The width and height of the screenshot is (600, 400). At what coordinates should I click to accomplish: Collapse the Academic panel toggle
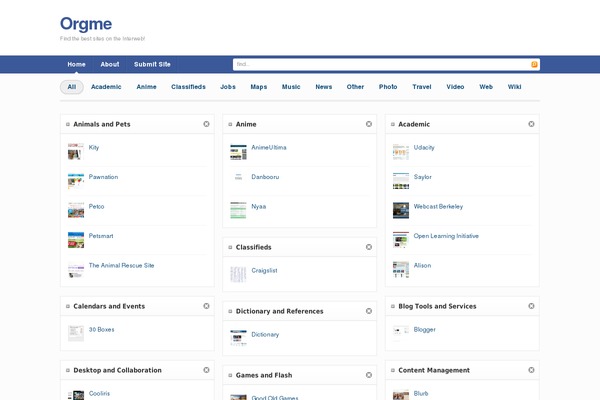tap(393, 124)
